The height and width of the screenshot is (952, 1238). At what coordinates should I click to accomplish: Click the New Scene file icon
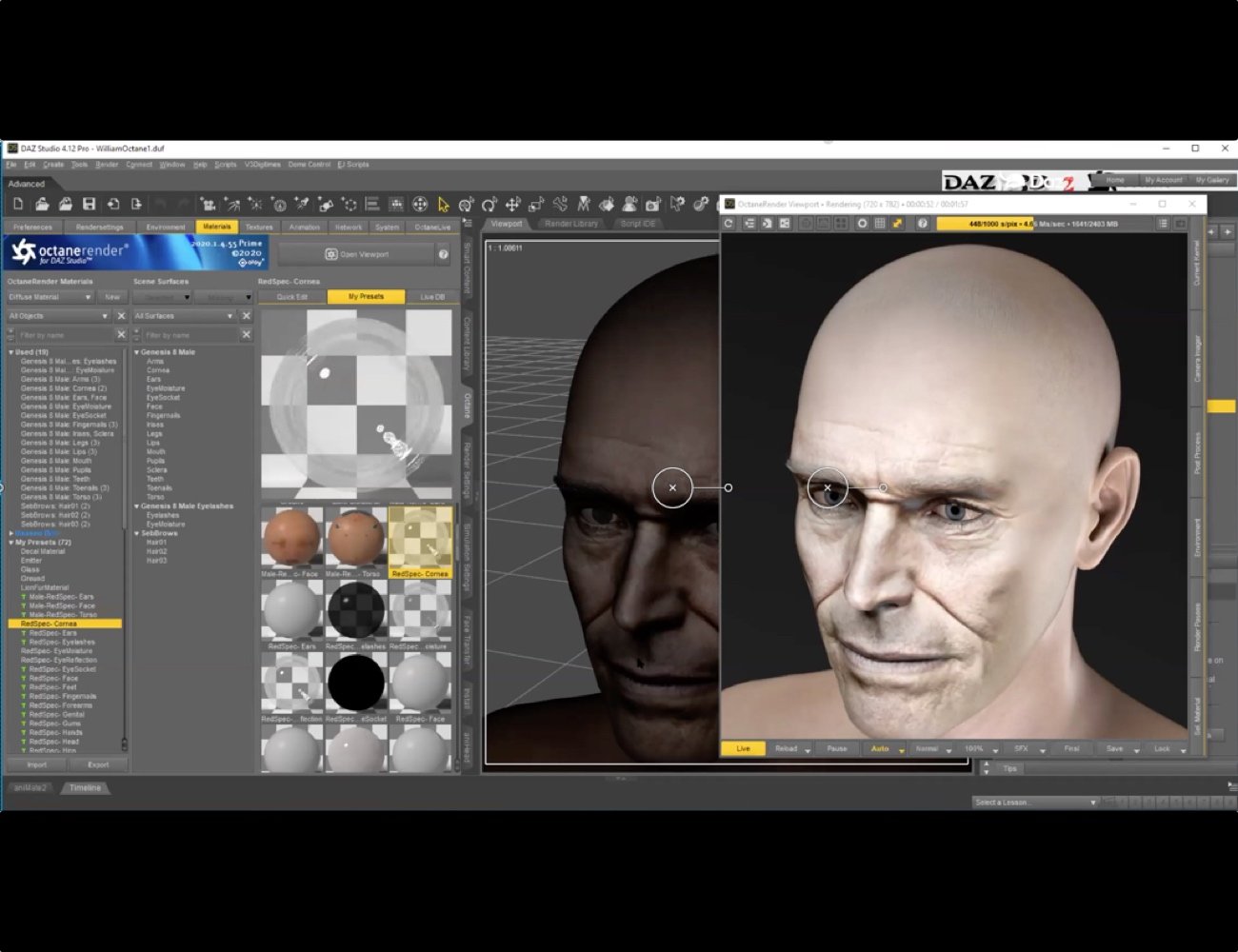18,204
